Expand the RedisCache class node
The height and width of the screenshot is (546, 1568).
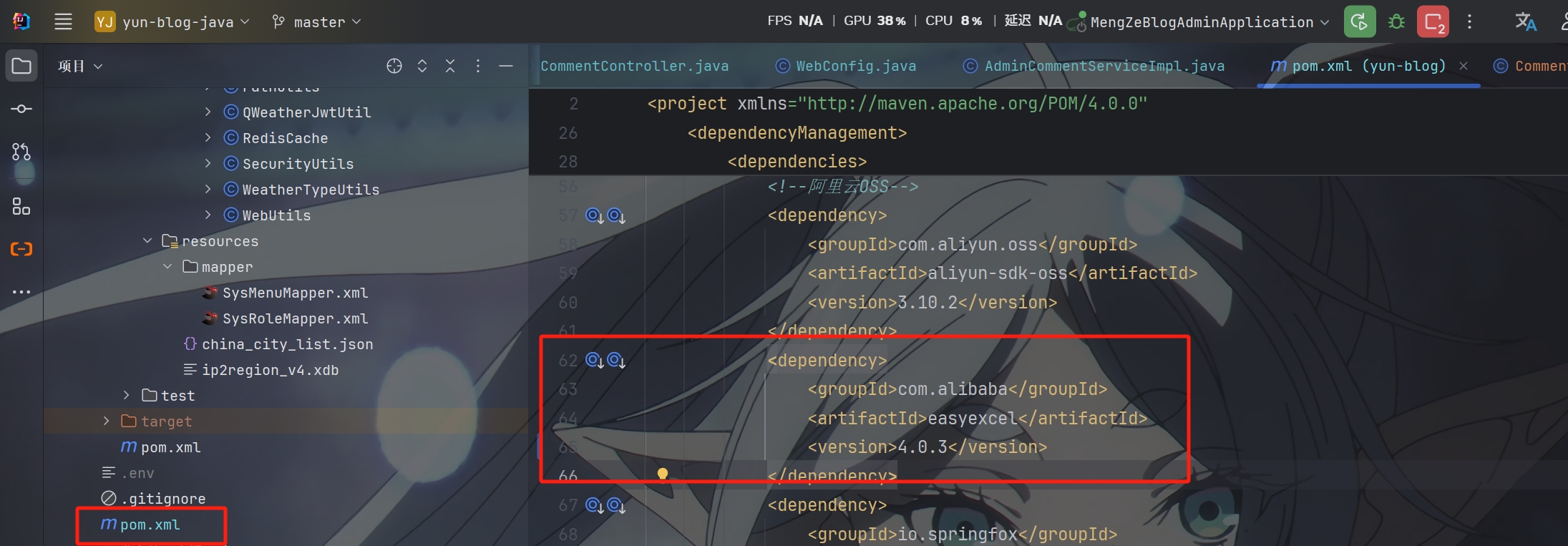(208, 137)
